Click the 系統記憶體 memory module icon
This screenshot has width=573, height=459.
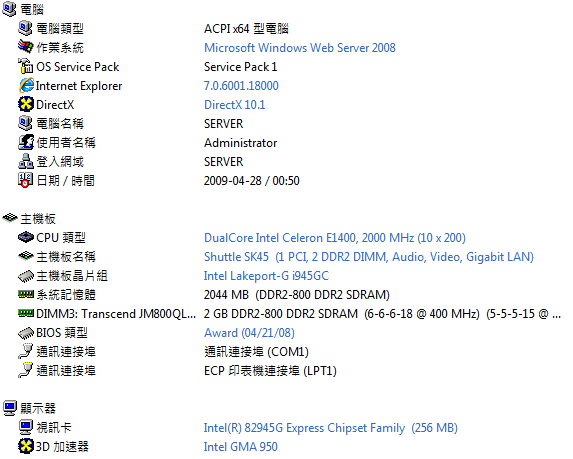(26, 294)
